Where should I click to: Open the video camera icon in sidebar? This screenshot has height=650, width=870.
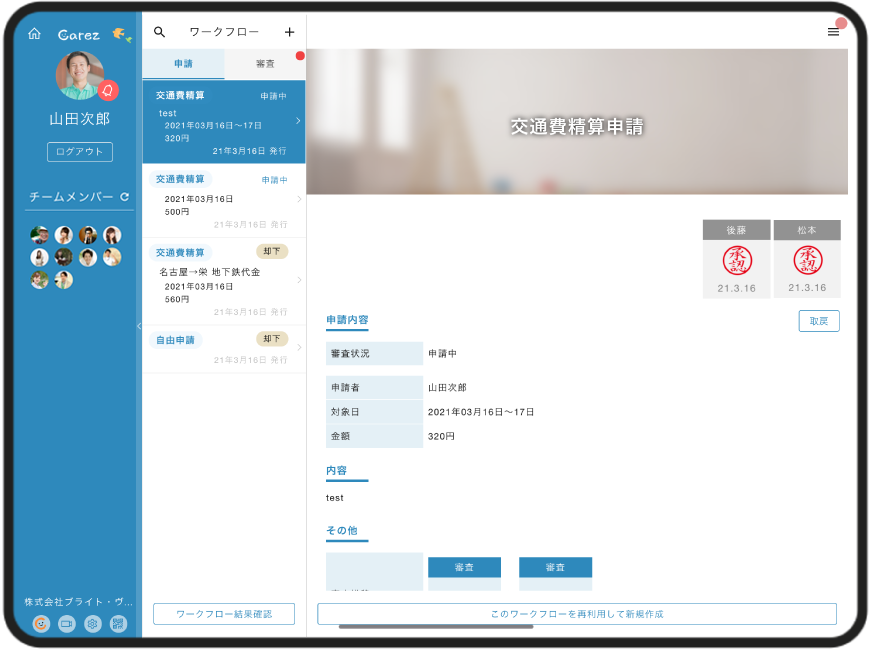click(x=66, y=623)
